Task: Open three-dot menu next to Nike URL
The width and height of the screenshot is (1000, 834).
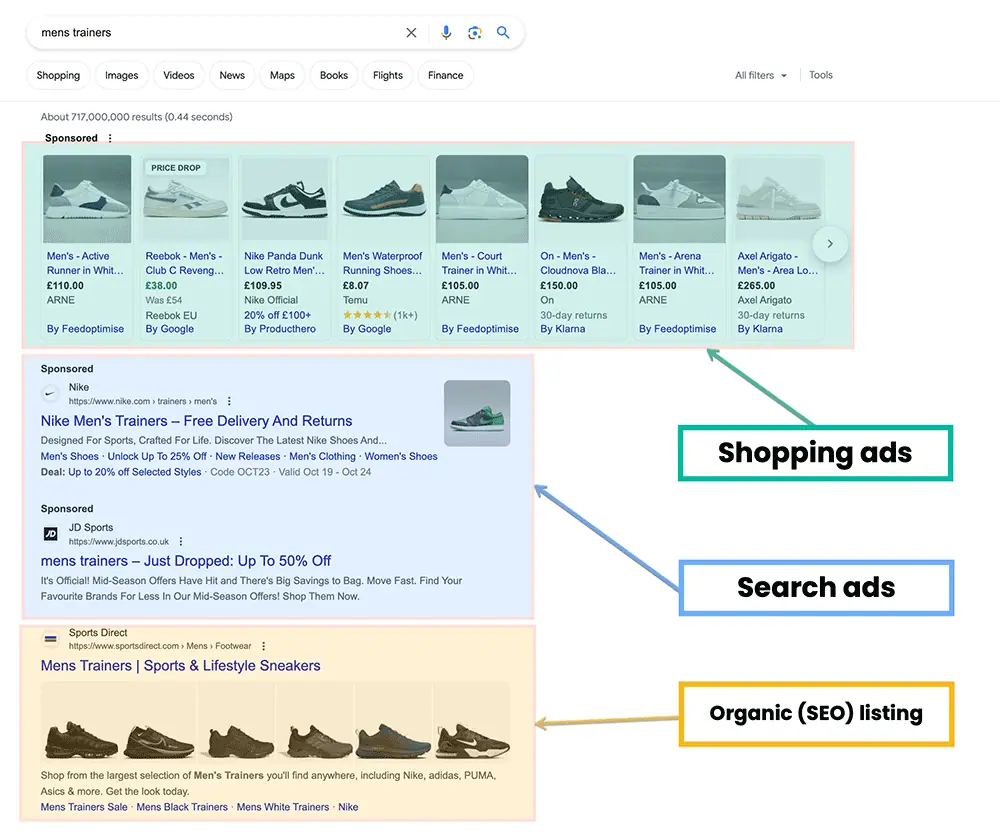Action: (x=229, y=402)
